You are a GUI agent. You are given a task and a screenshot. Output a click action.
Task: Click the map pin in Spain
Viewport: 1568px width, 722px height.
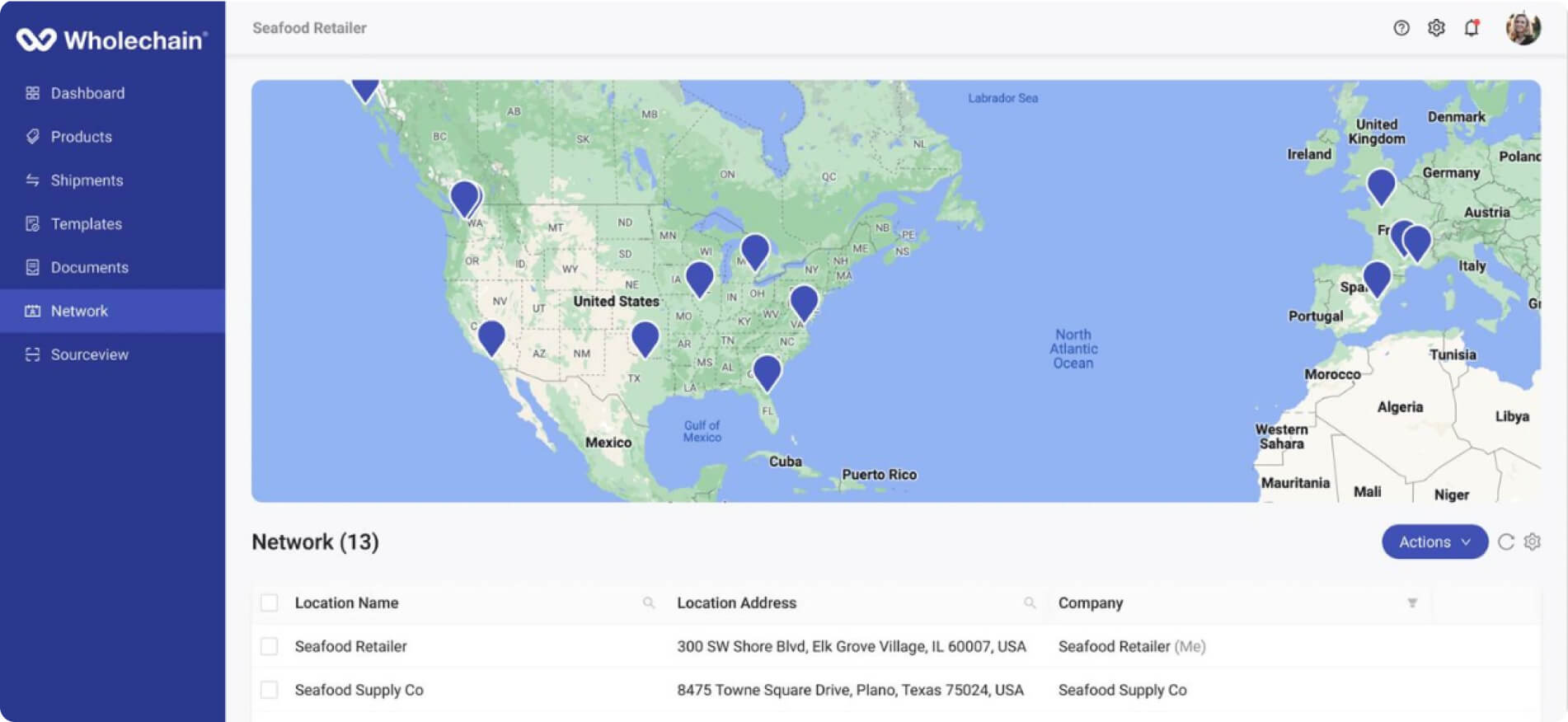coord(1377,278)
